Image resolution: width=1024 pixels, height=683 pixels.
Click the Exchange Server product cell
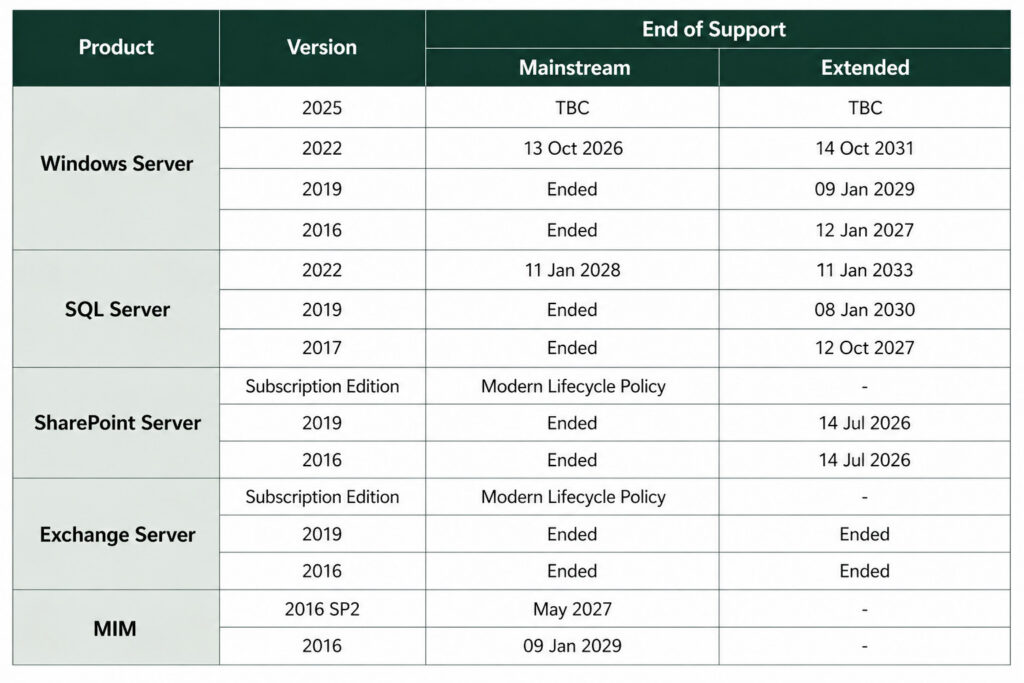[116, 535]
